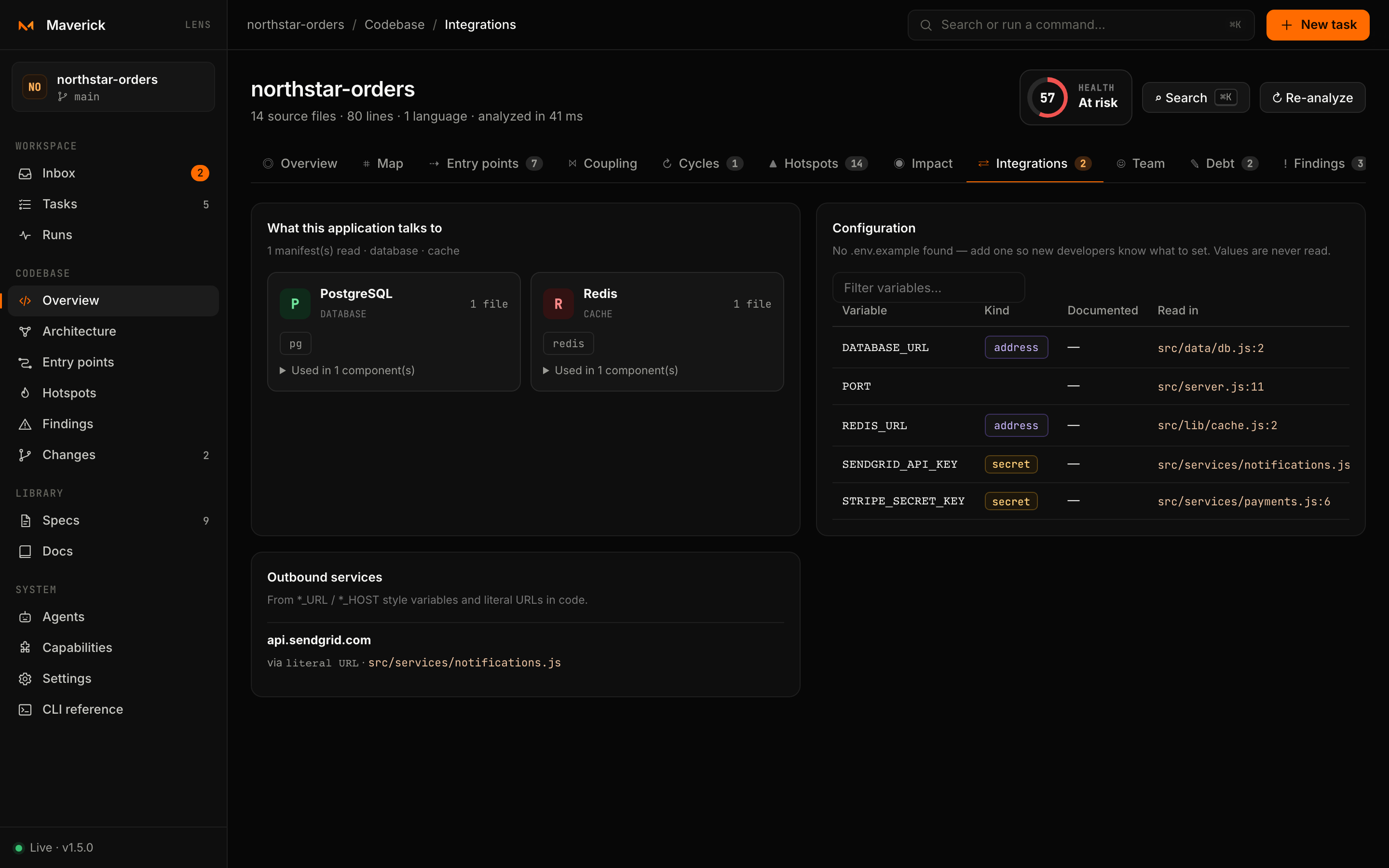Click the Findings warning triangle icon
Image resolution: width=1389 pixels, height=868 pixels.
pyautogui.click(x=25, y=424)
